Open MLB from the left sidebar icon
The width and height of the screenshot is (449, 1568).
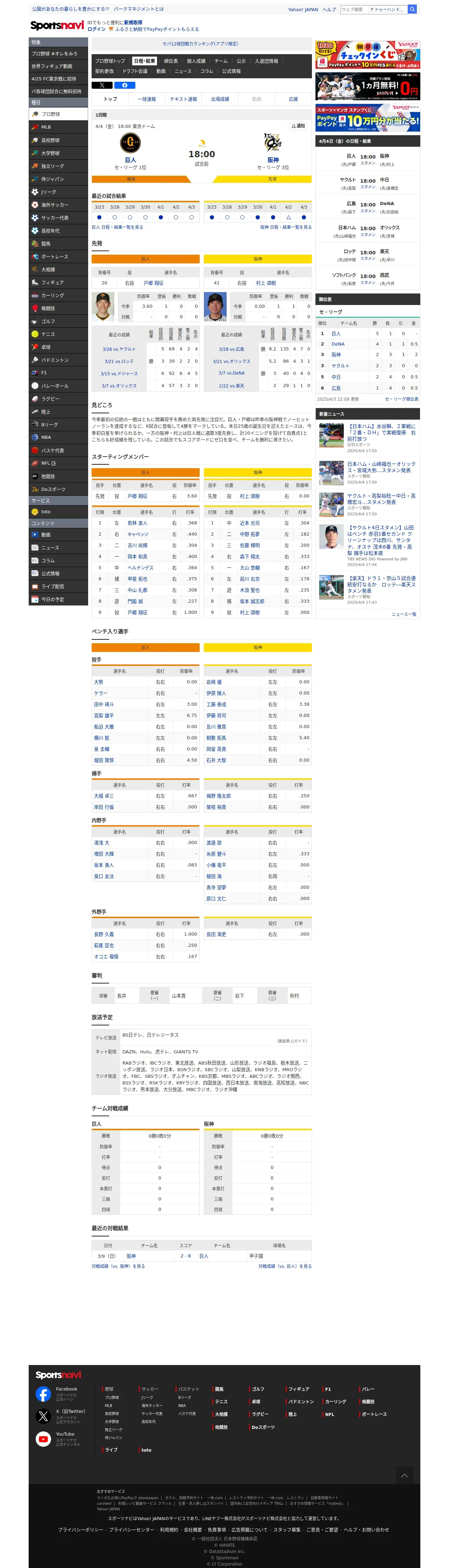(35, 127)
